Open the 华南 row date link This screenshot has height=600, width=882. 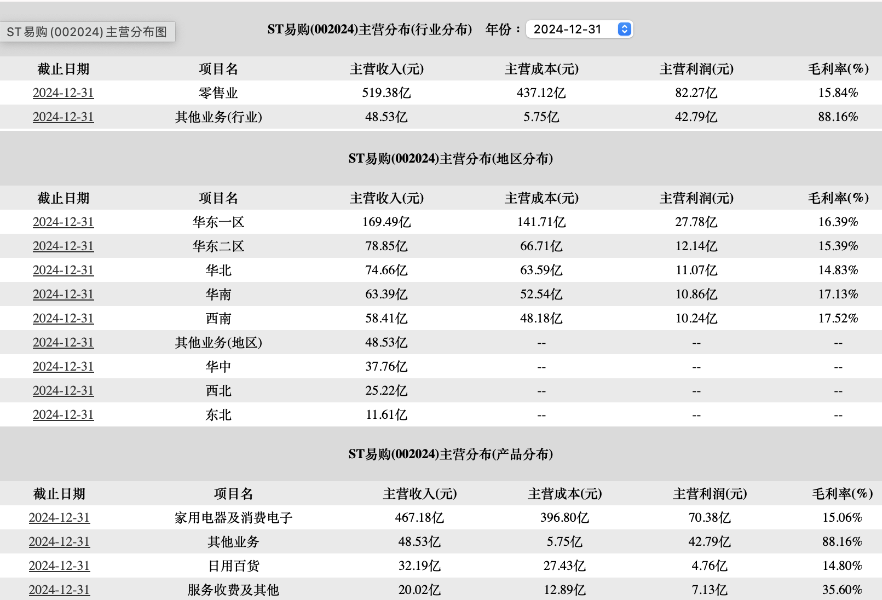(x=63, y=295)
